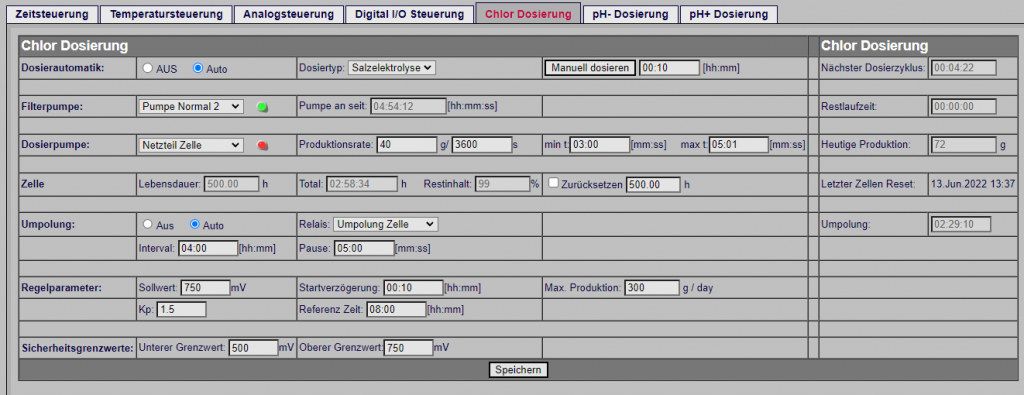
Task: Switch to the Zeitsteuerung tab
Action: click(53, 14)
